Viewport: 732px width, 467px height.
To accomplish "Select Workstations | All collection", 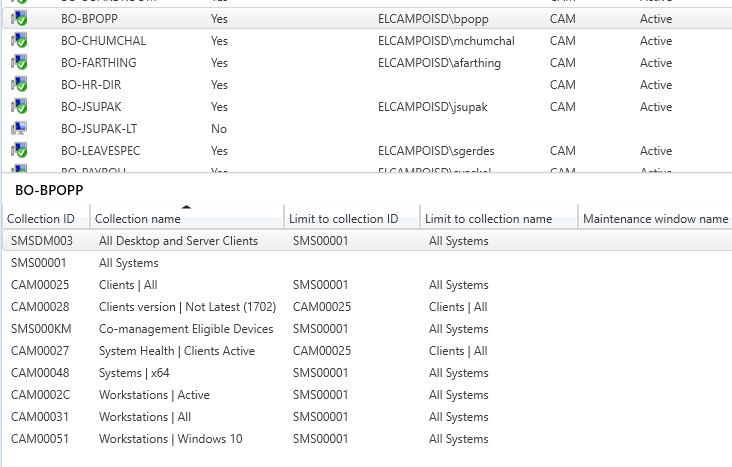I will coord(145,416).
